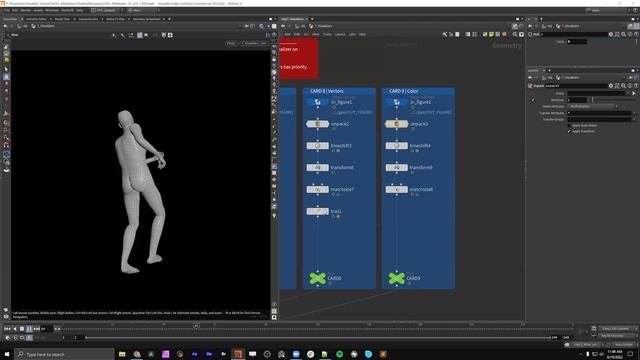Switch to the Render View tab

point(62,19)
